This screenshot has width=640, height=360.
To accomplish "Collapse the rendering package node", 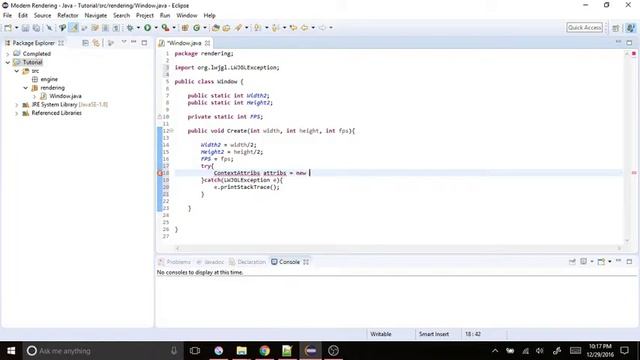I will point(25,88).
